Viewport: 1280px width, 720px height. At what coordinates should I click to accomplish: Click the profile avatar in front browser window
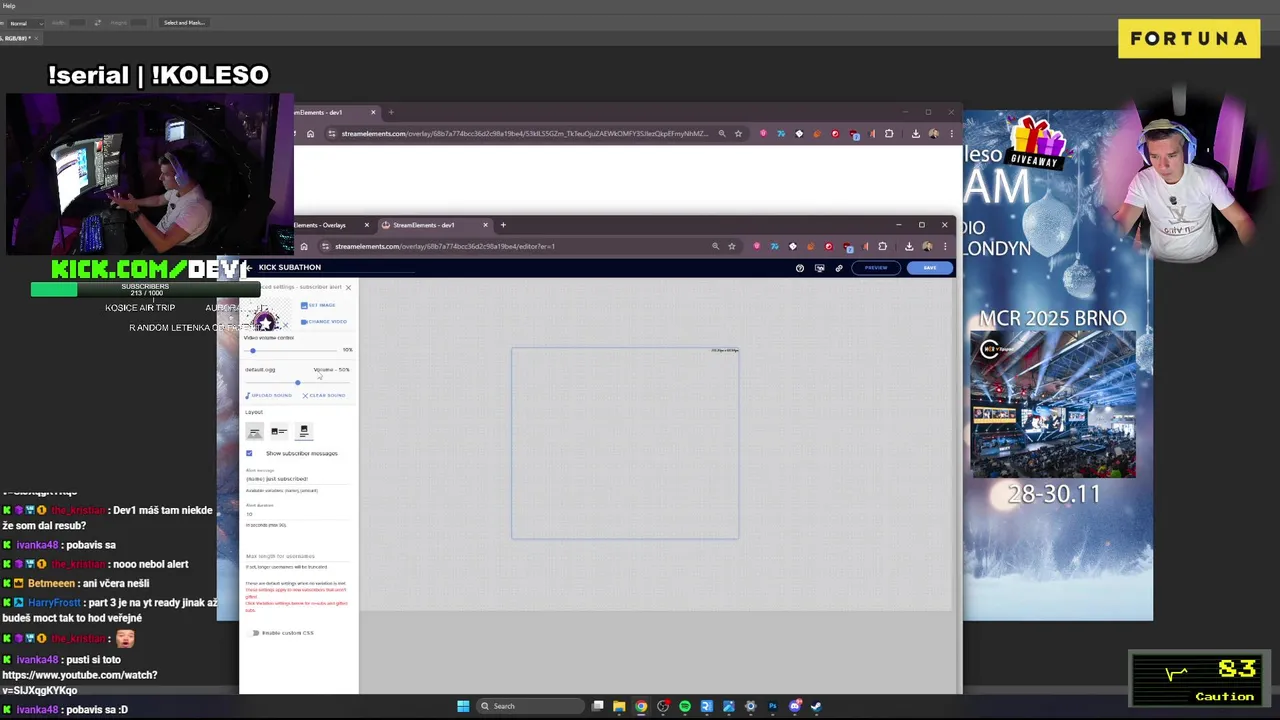pos(928,246)
